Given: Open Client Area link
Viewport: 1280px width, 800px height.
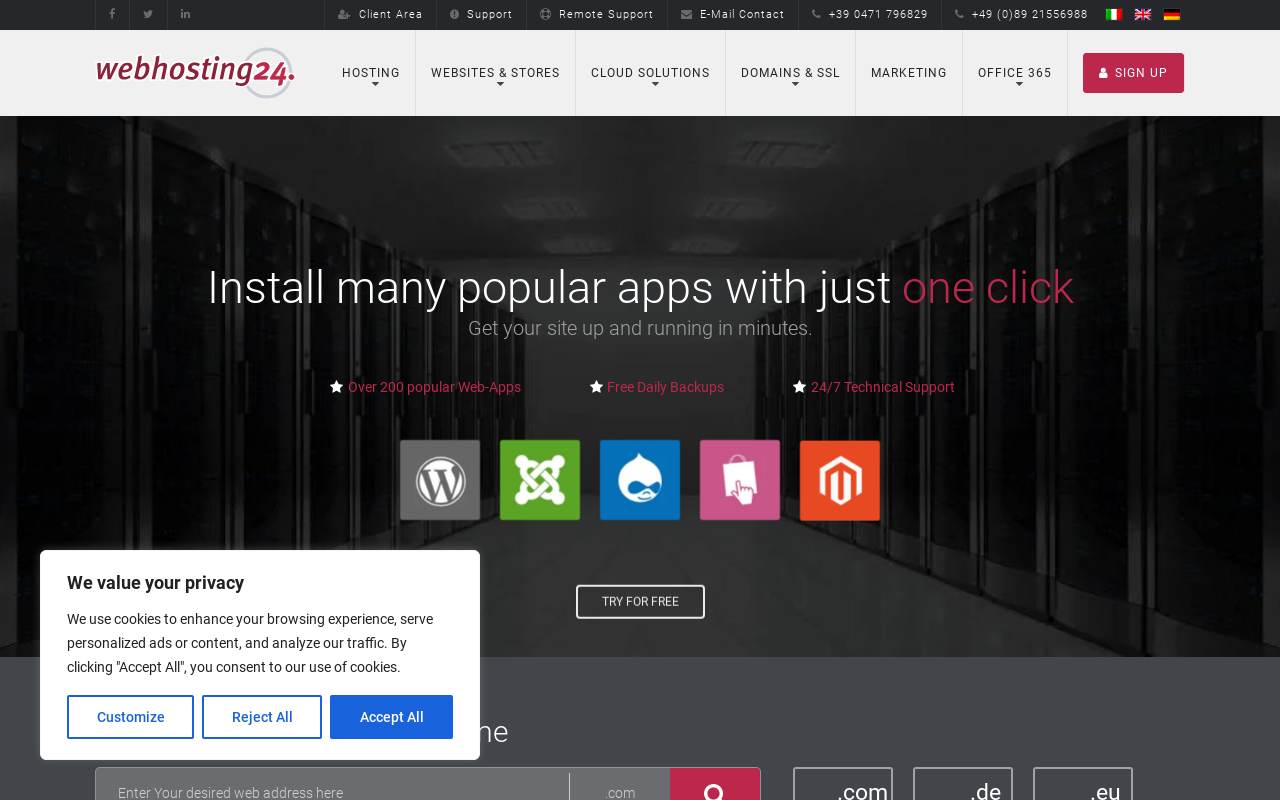Looking at the screenshot, I should [380, 14].
